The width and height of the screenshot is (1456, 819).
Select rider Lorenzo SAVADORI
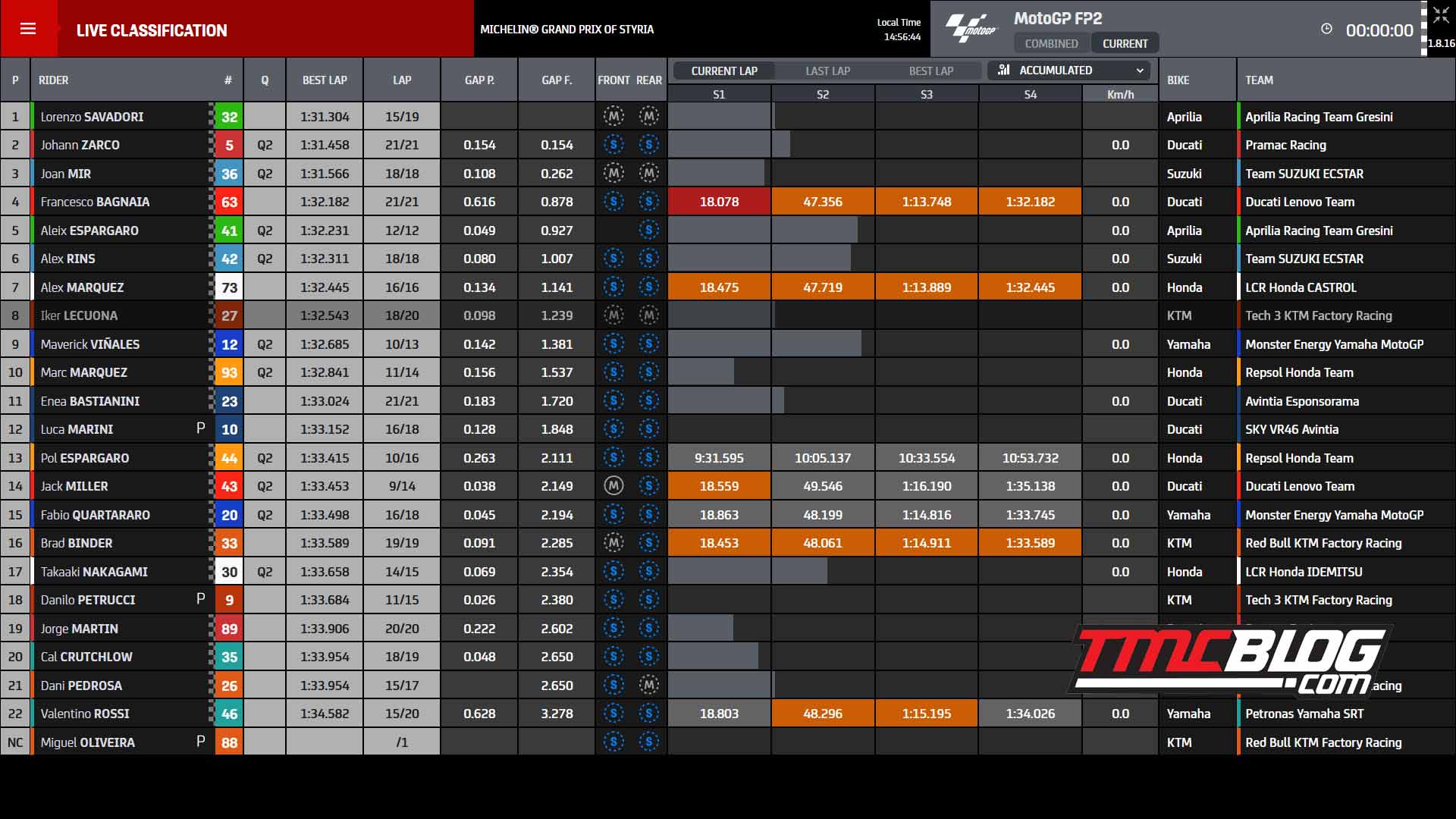(x=92, y=117)
